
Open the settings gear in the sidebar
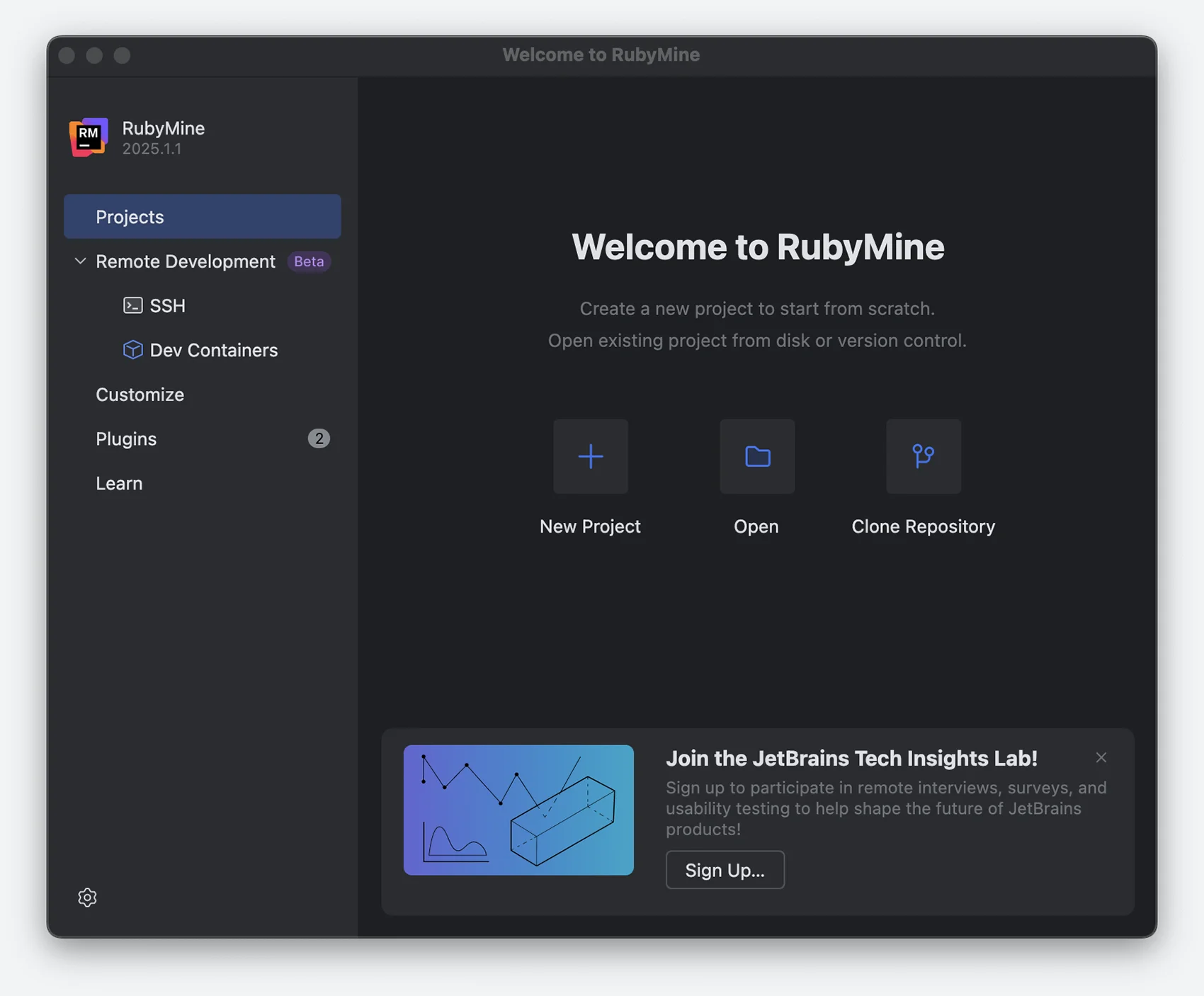tap(87, 897)
